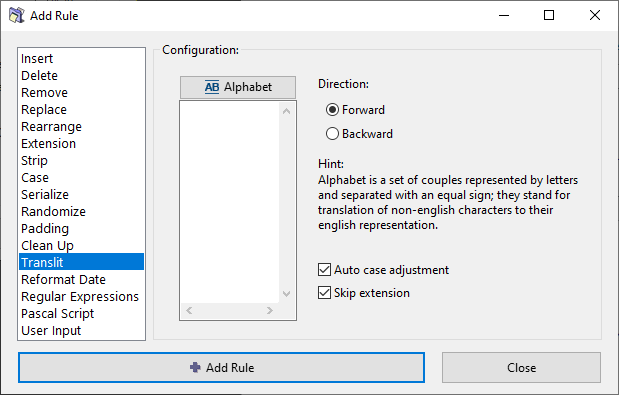619x395 pixels.
Task: Toggle Auto case adjustment checkbox
Action: (x=325, y=270)
